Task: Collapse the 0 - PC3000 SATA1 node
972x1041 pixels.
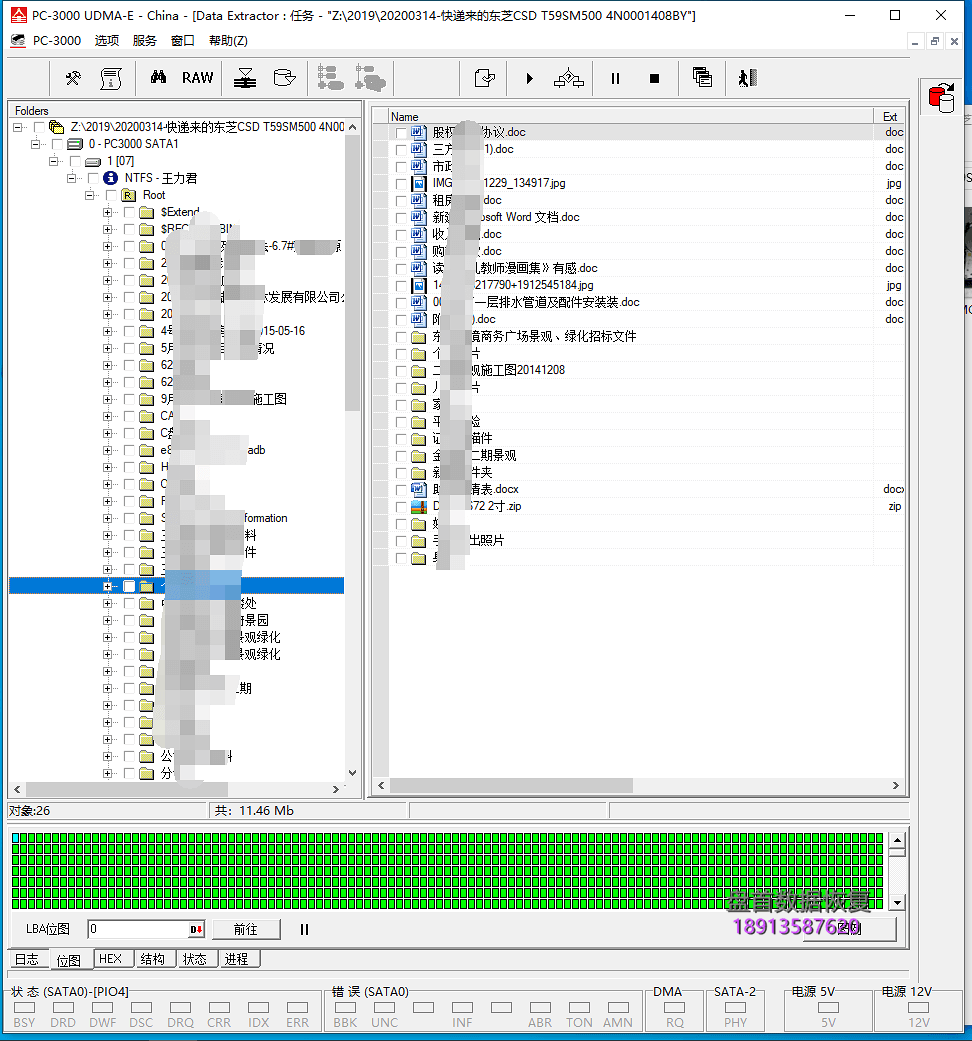Action: [35, 144]
